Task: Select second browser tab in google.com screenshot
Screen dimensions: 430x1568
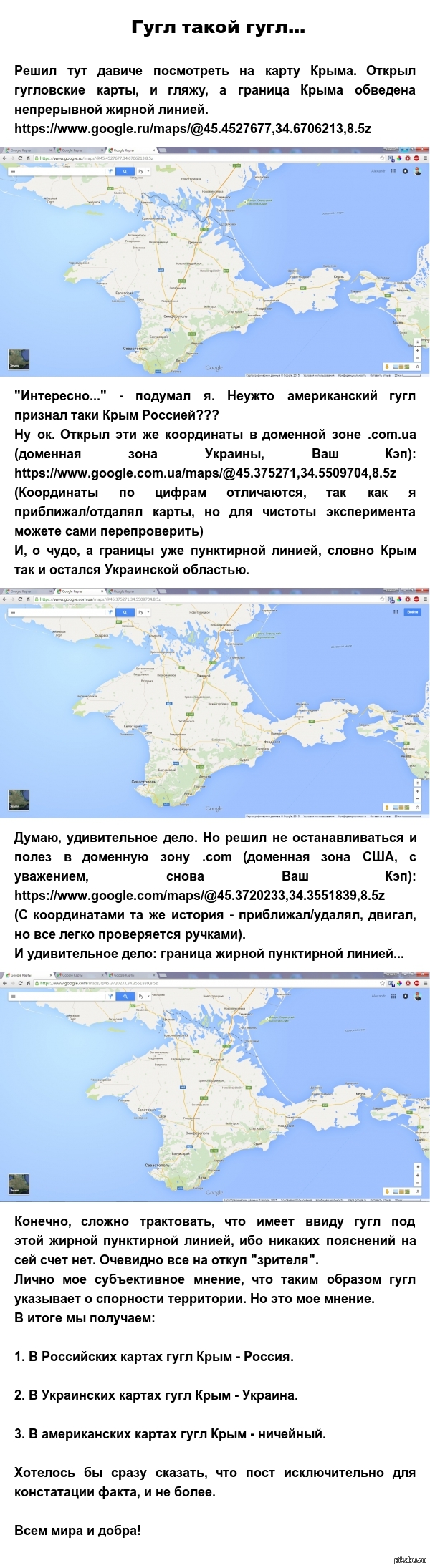Action: coord(79,975)
